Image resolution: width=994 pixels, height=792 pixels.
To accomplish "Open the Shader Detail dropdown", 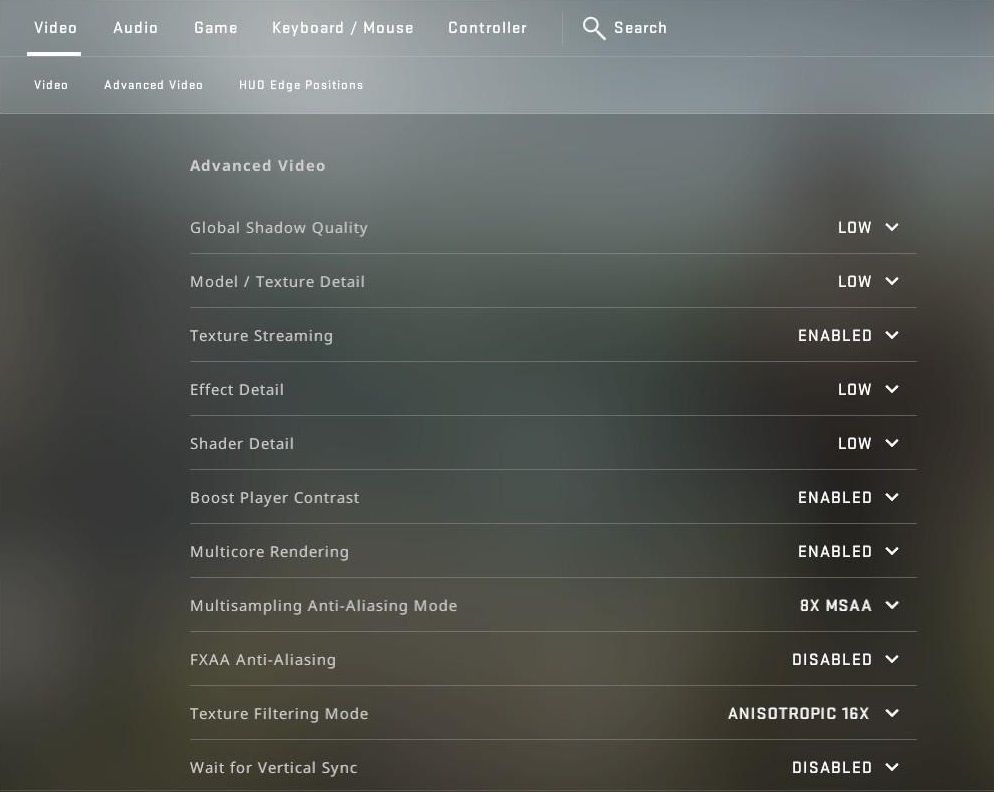I will 868,443.
